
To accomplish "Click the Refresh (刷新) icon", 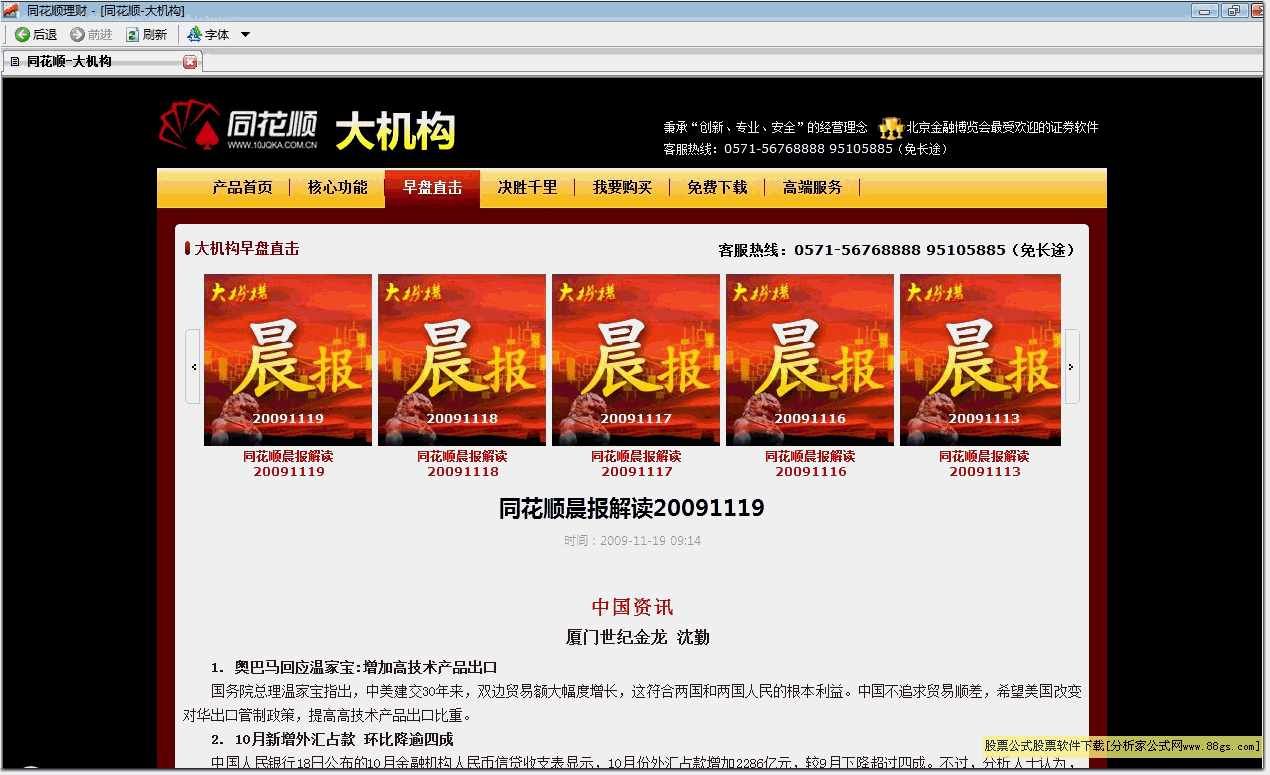I will (x=132, y=35).
